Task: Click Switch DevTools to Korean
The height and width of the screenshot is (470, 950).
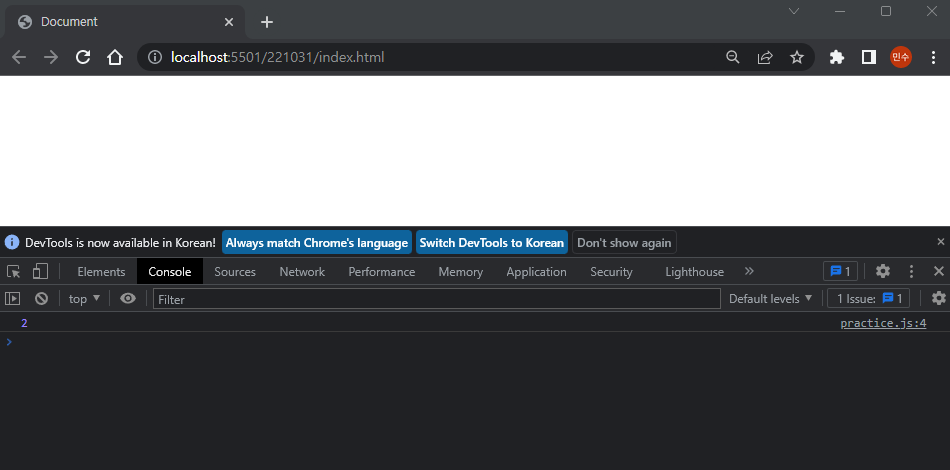Action: pos(492,243)
